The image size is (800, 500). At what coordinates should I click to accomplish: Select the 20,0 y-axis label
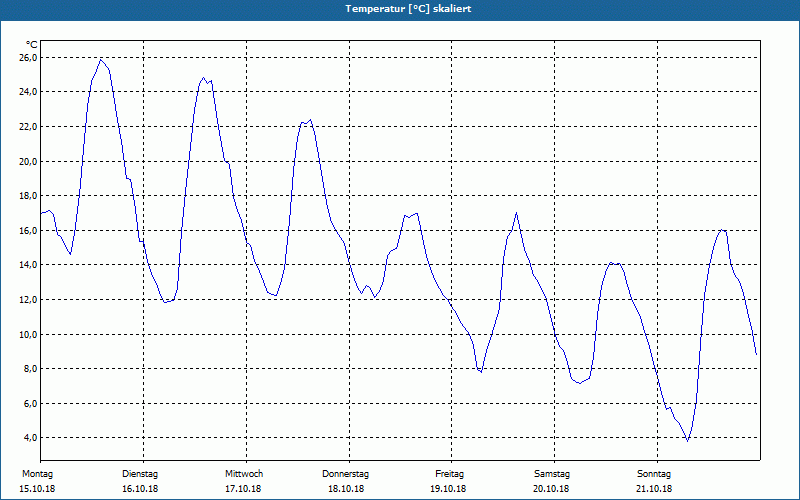click(x=28, y=162)
